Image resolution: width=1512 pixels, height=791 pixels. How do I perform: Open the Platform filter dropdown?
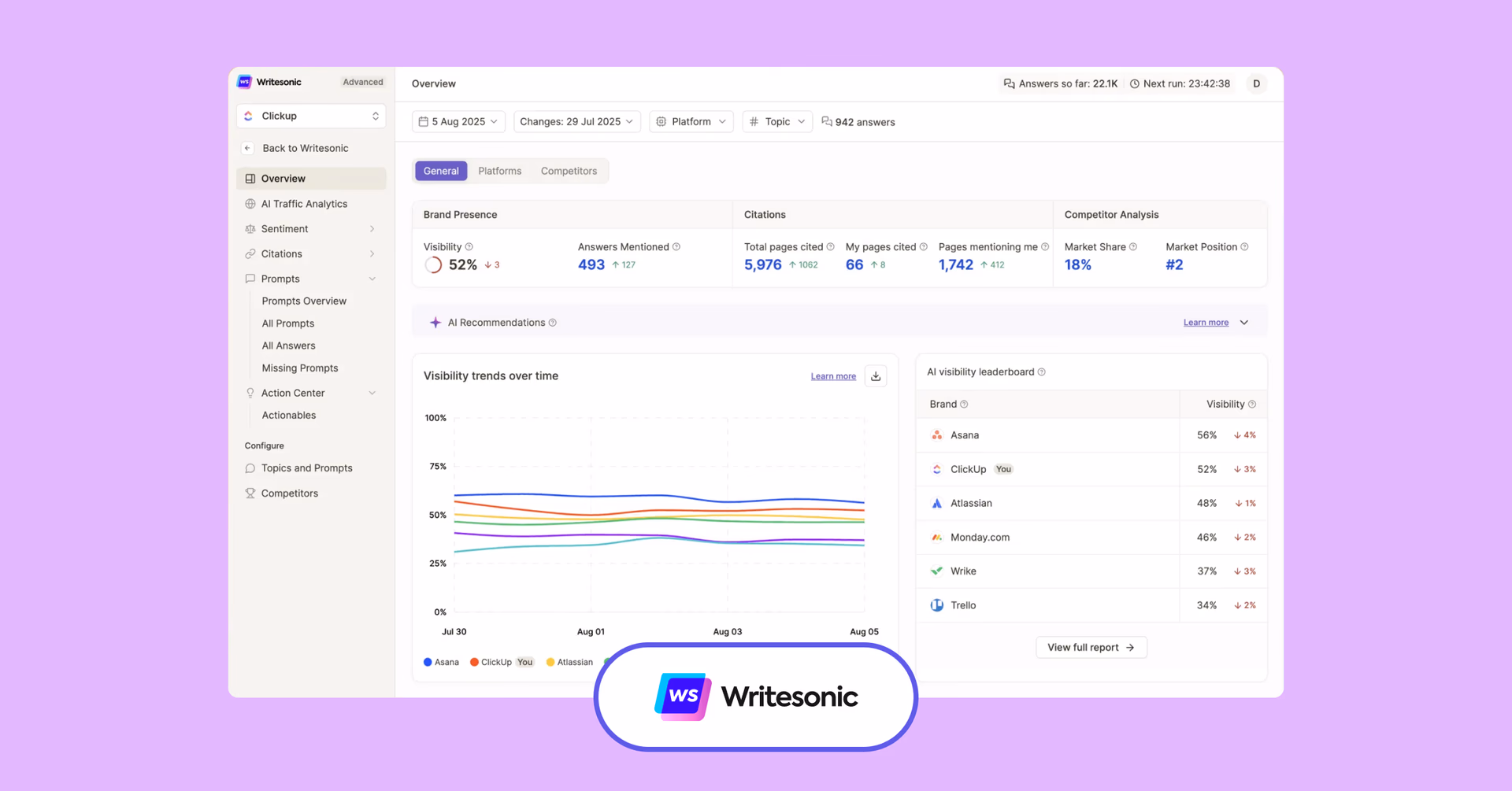click(x=691, y=122)
